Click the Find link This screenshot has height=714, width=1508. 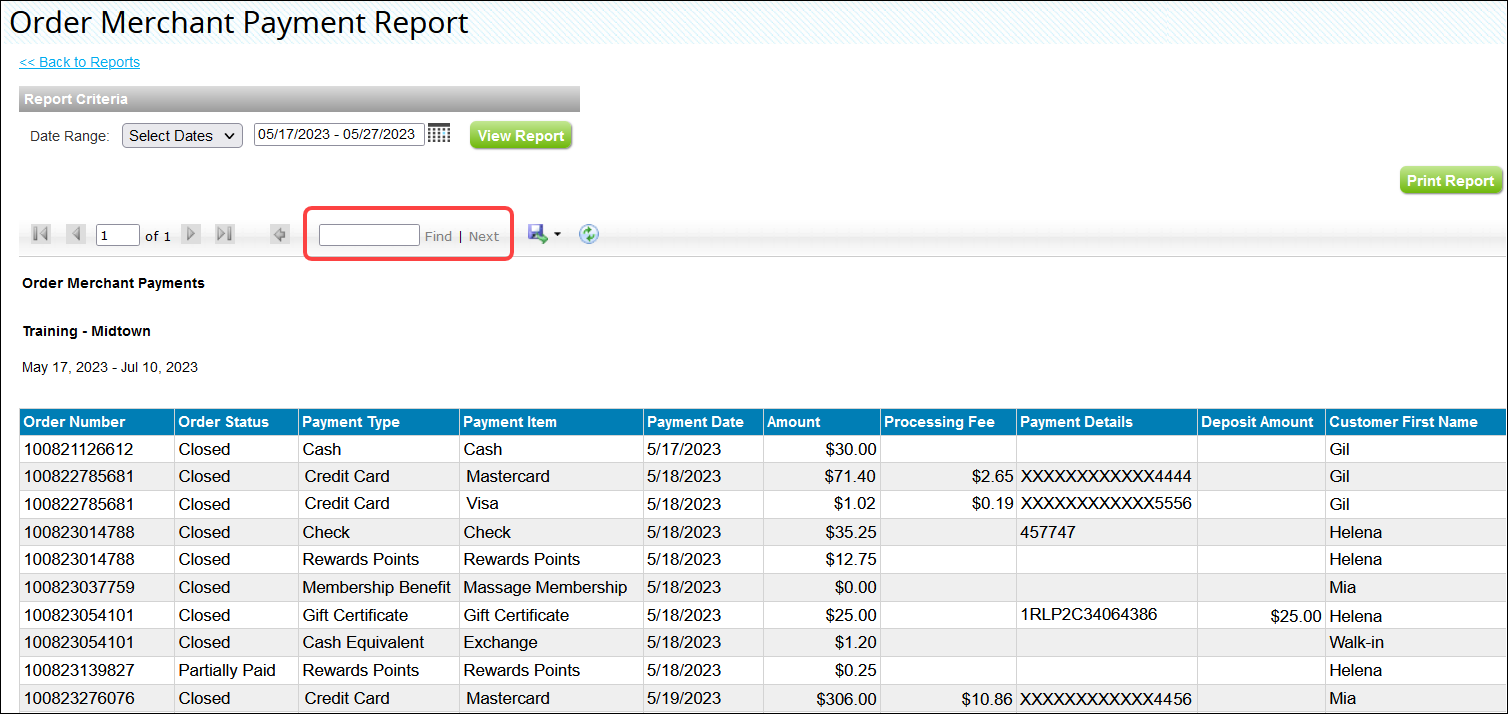pos(438,236)
